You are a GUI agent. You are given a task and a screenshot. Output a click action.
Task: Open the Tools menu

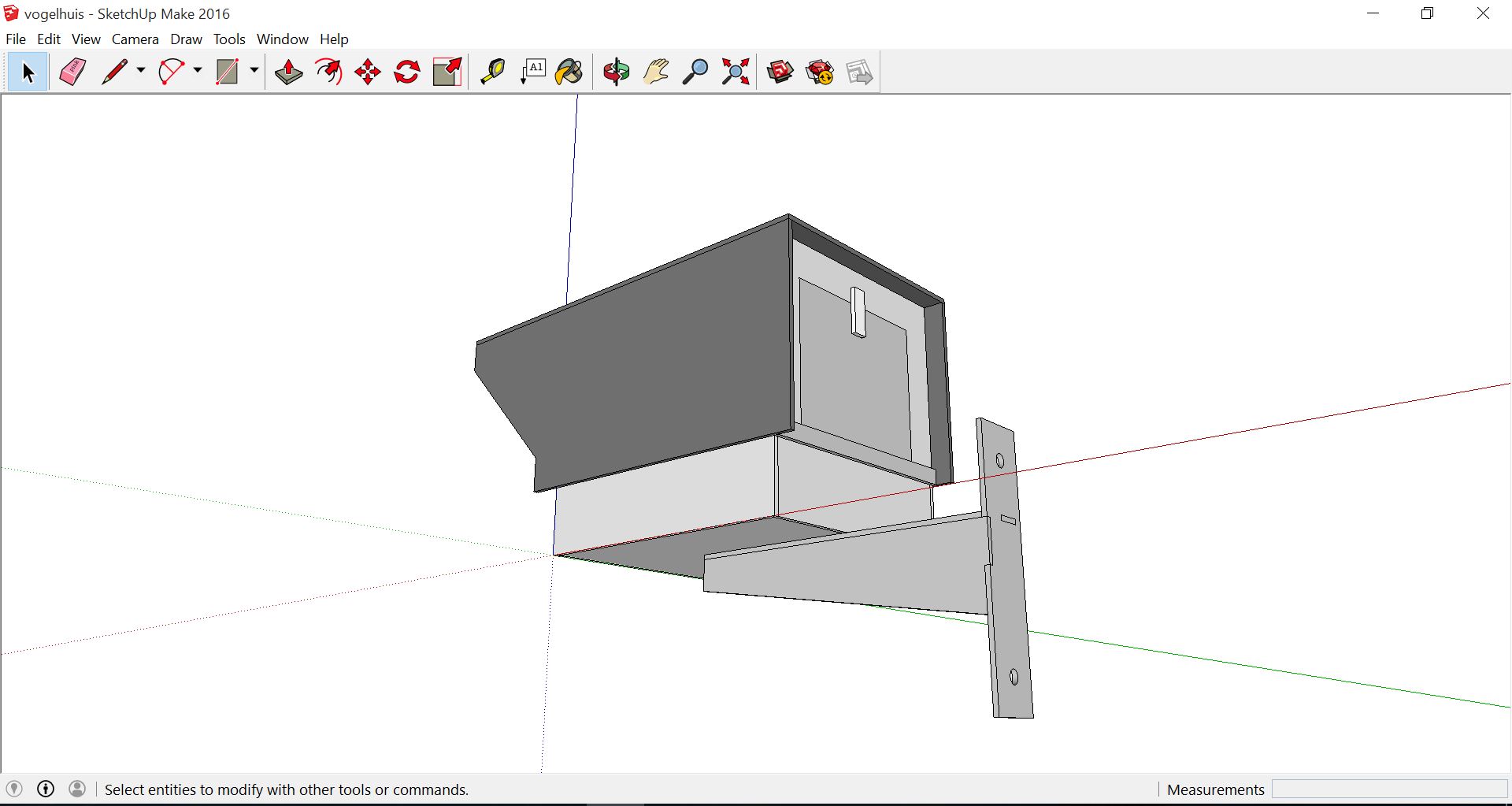click(229, 39)
